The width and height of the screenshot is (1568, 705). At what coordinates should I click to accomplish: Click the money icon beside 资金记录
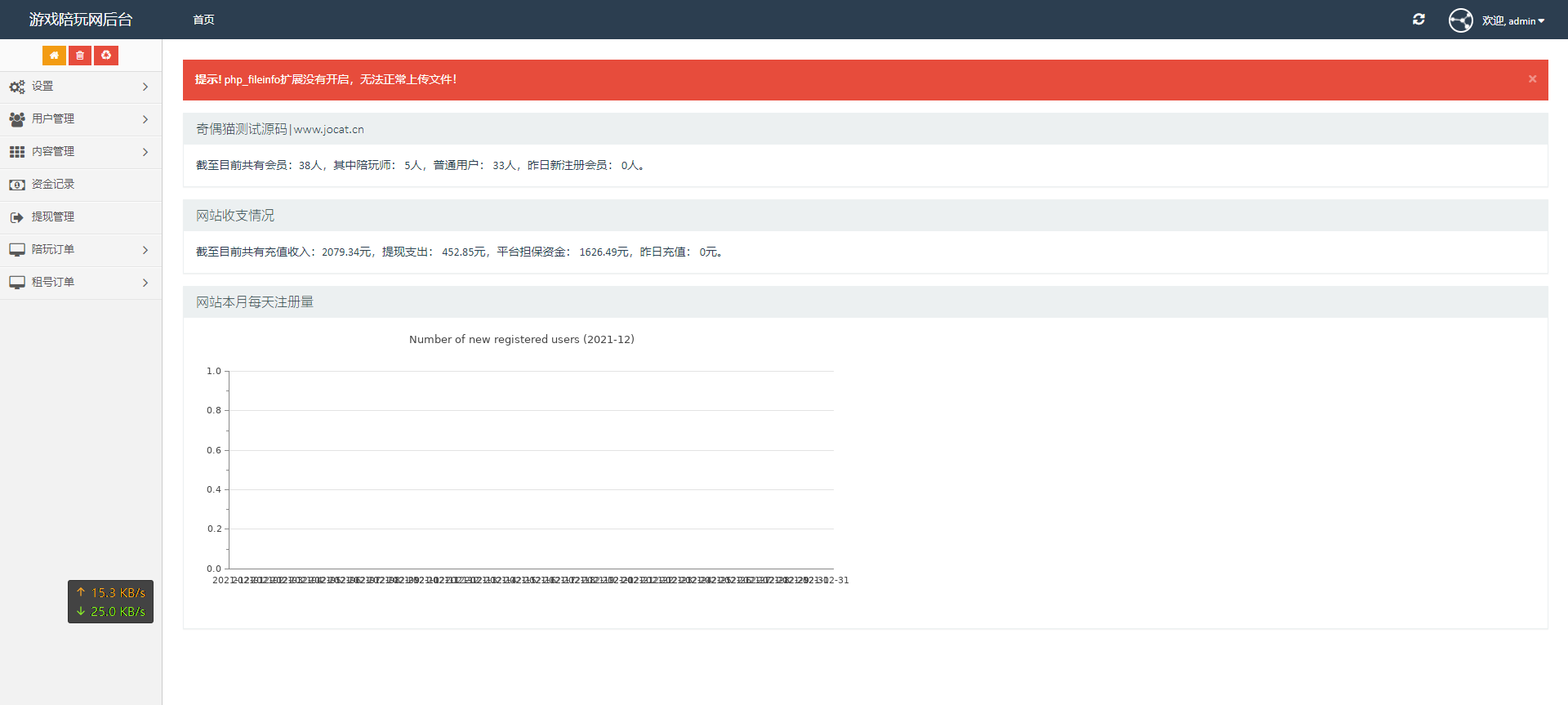point(17,185)
